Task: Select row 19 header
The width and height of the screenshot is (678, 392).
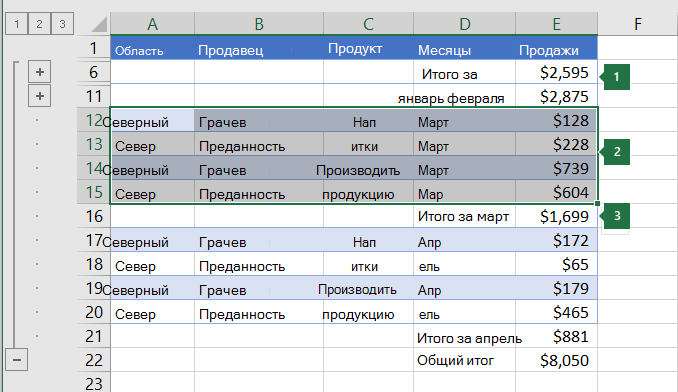Action: click(x=94, y=288)
